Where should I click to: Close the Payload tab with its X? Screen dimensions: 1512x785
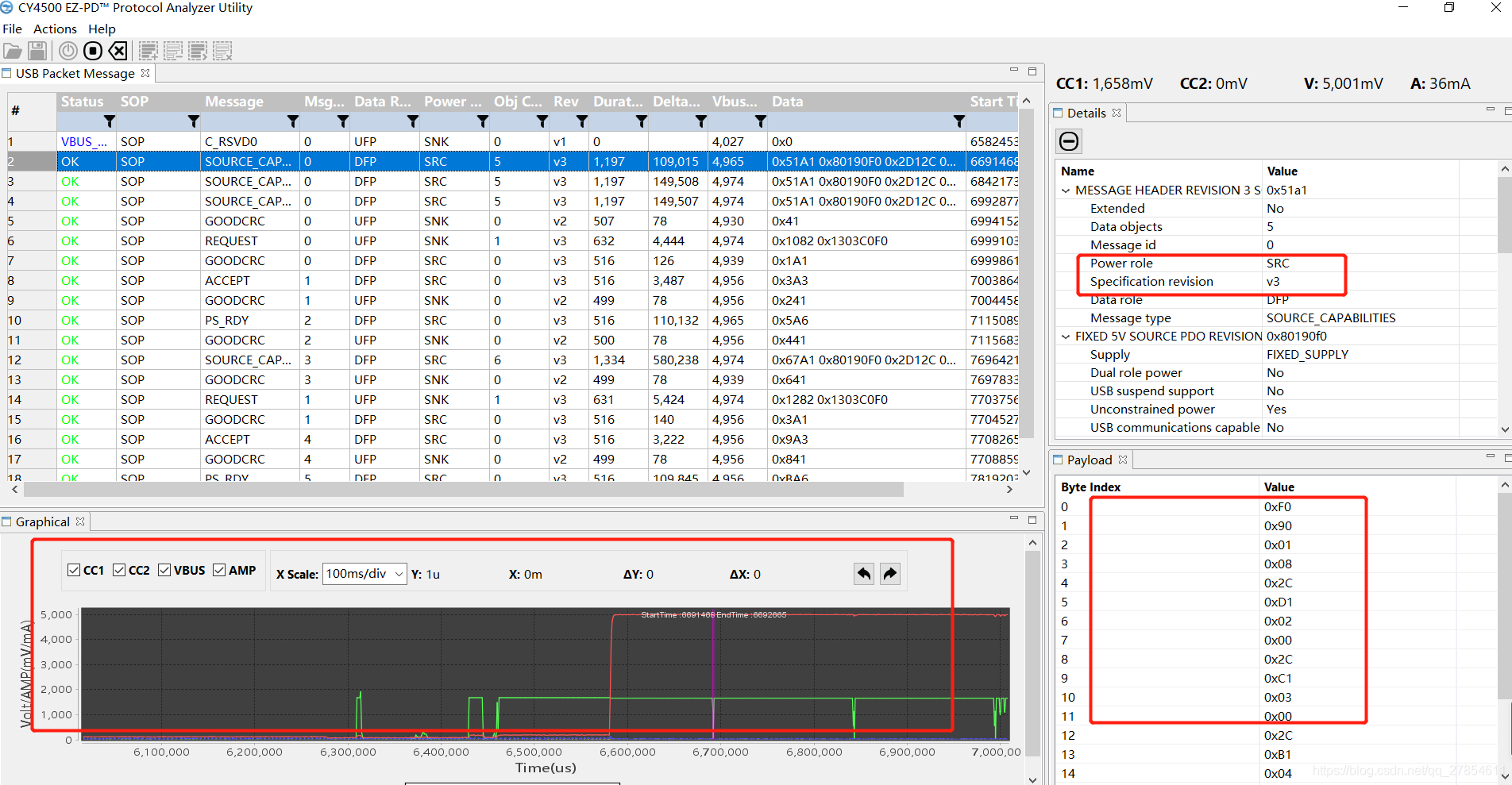click(x=1123, y=460)
